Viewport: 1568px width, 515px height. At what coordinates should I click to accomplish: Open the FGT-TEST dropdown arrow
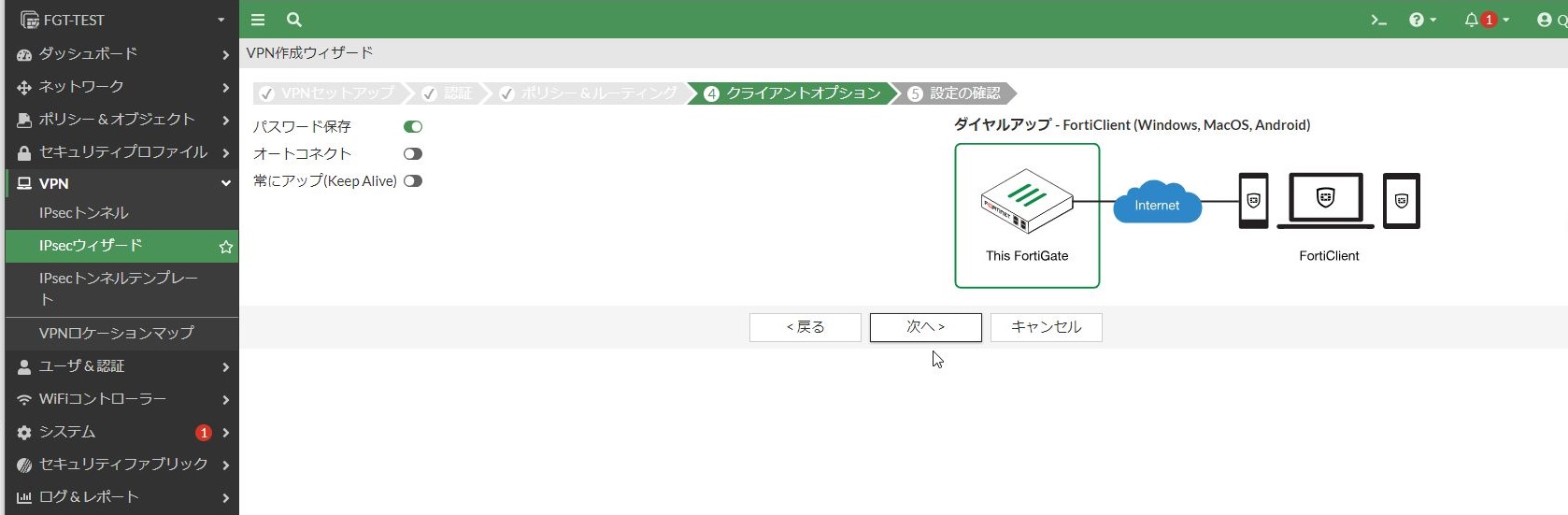point(221,21)
